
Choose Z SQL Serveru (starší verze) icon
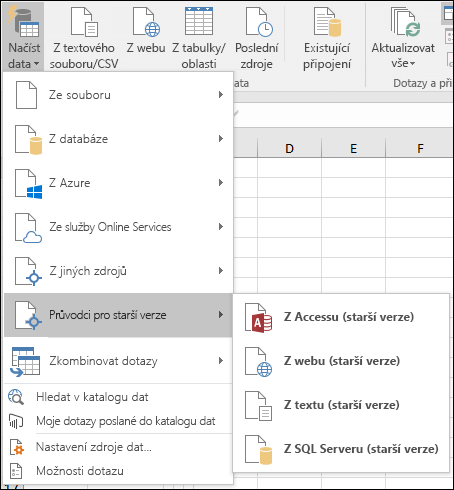click(x=259, y=450)
